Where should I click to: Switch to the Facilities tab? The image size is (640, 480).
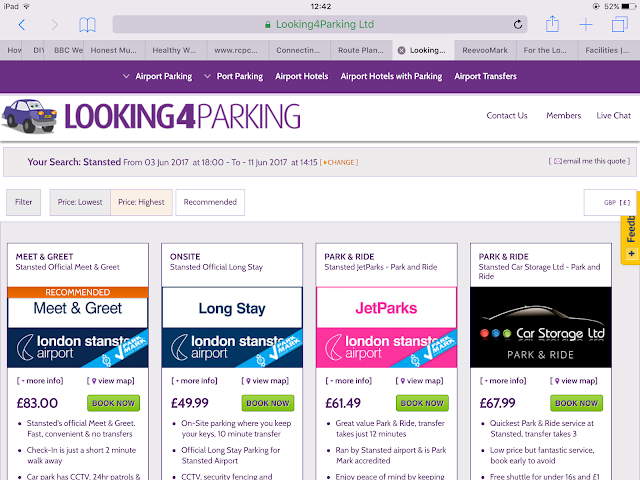[x=607, y=50]
